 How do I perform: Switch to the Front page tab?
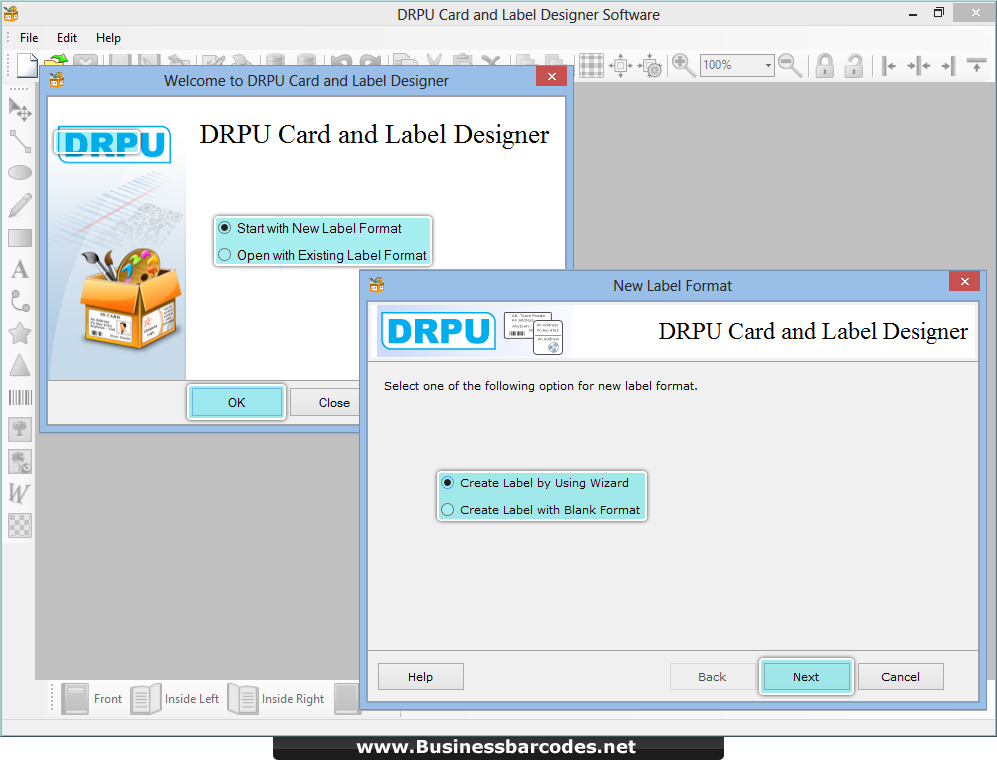coord(93,699)
